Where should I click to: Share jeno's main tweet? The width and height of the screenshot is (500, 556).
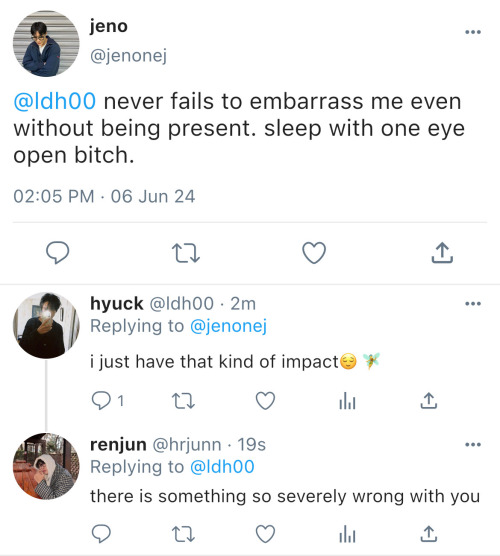(442, 253)
